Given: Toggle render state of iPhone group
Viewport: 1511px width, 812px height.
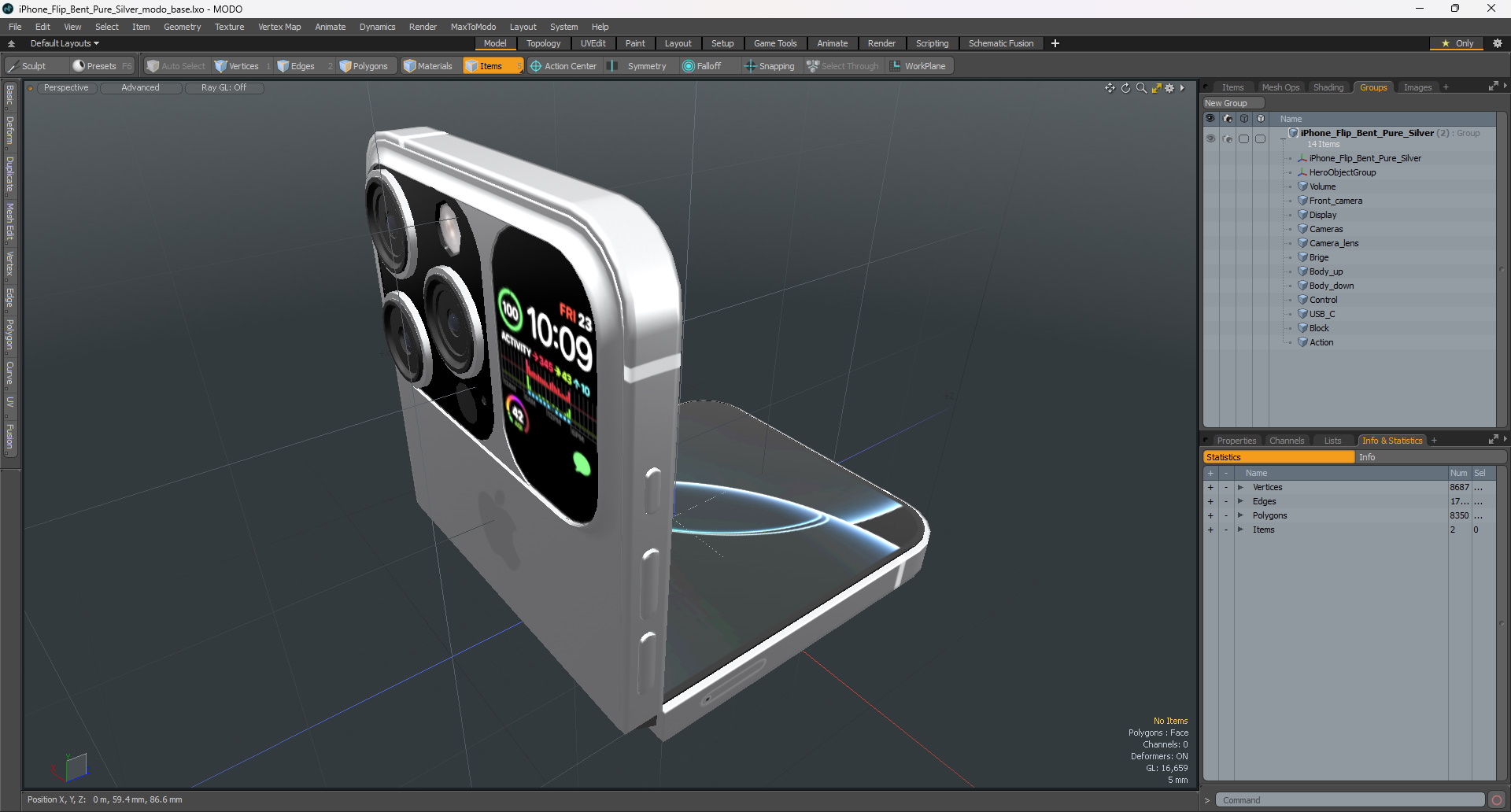Looking at the screenshot, I should tap(1227, 138).
